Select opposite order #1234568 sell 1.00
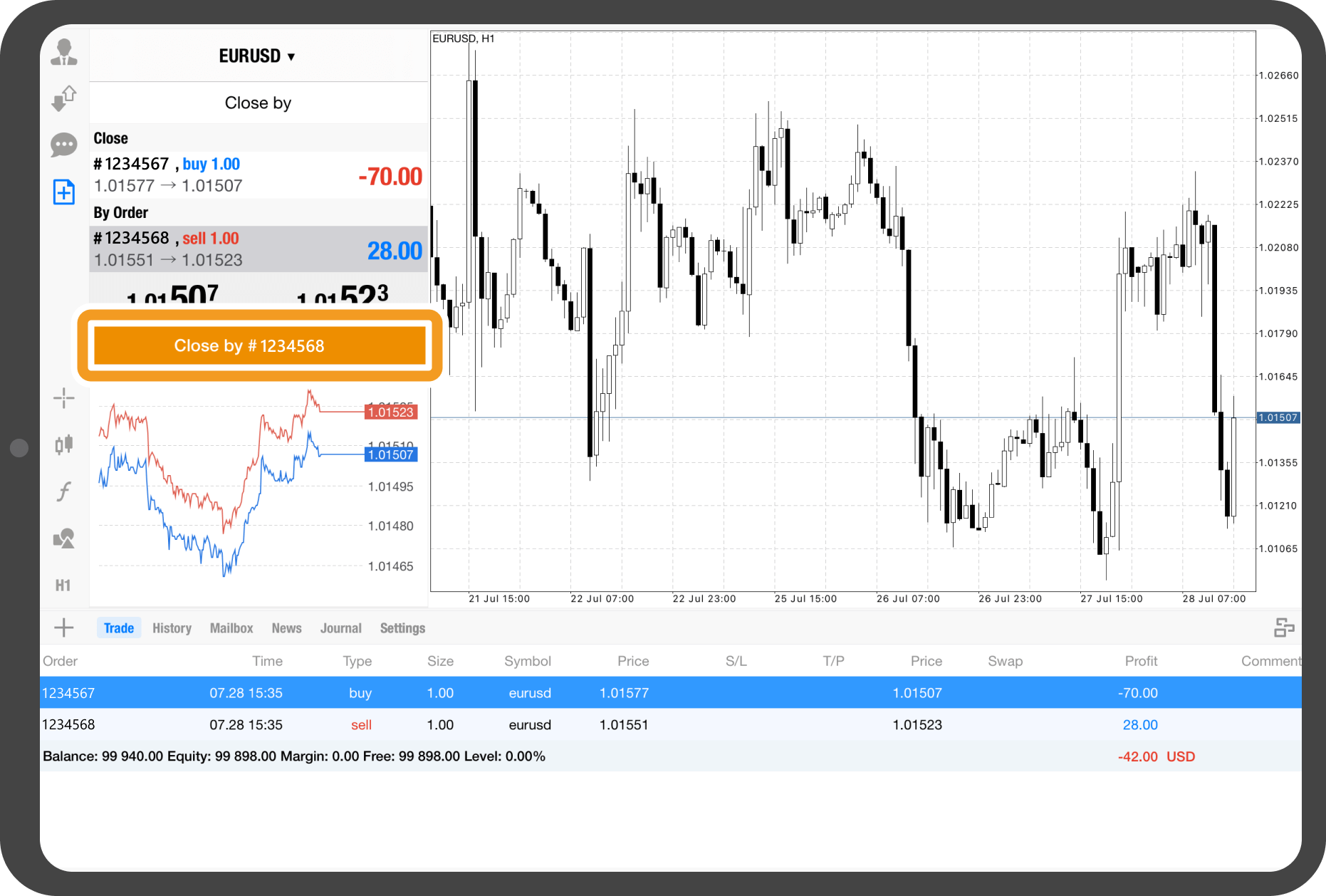The image size is (1326, 896). point(258,249)
